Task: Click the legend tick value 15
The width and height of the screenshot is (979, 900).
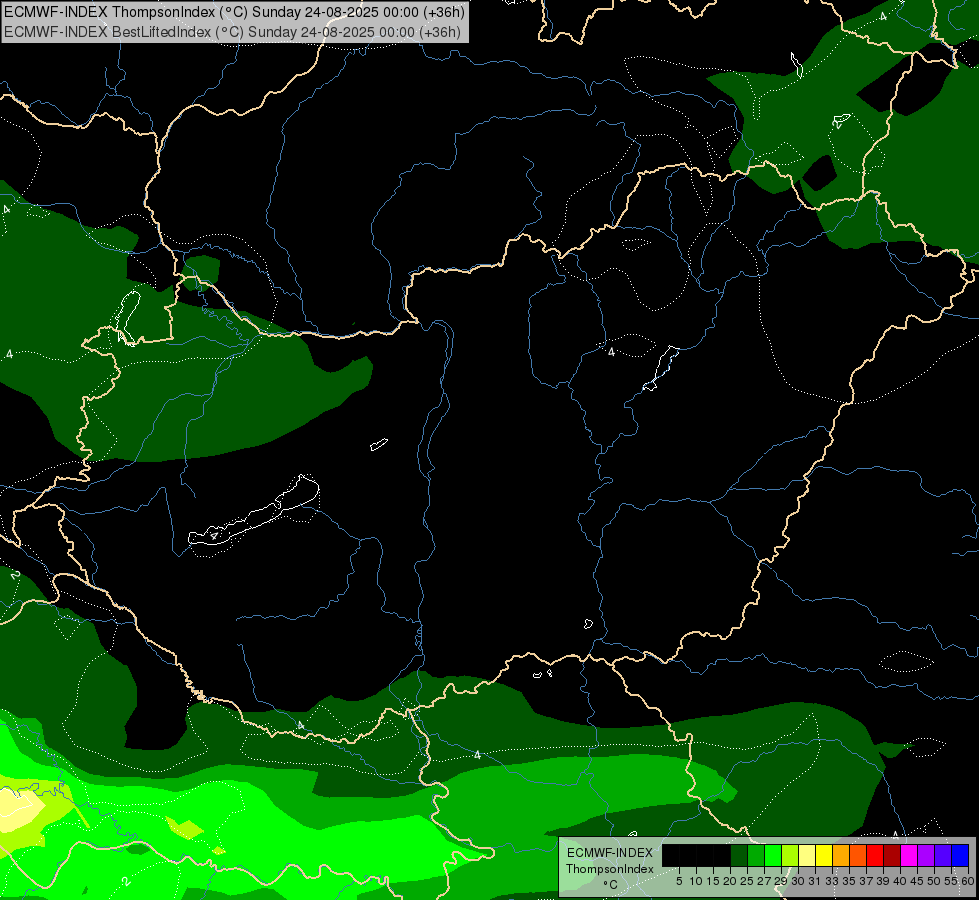Action: 713,881
